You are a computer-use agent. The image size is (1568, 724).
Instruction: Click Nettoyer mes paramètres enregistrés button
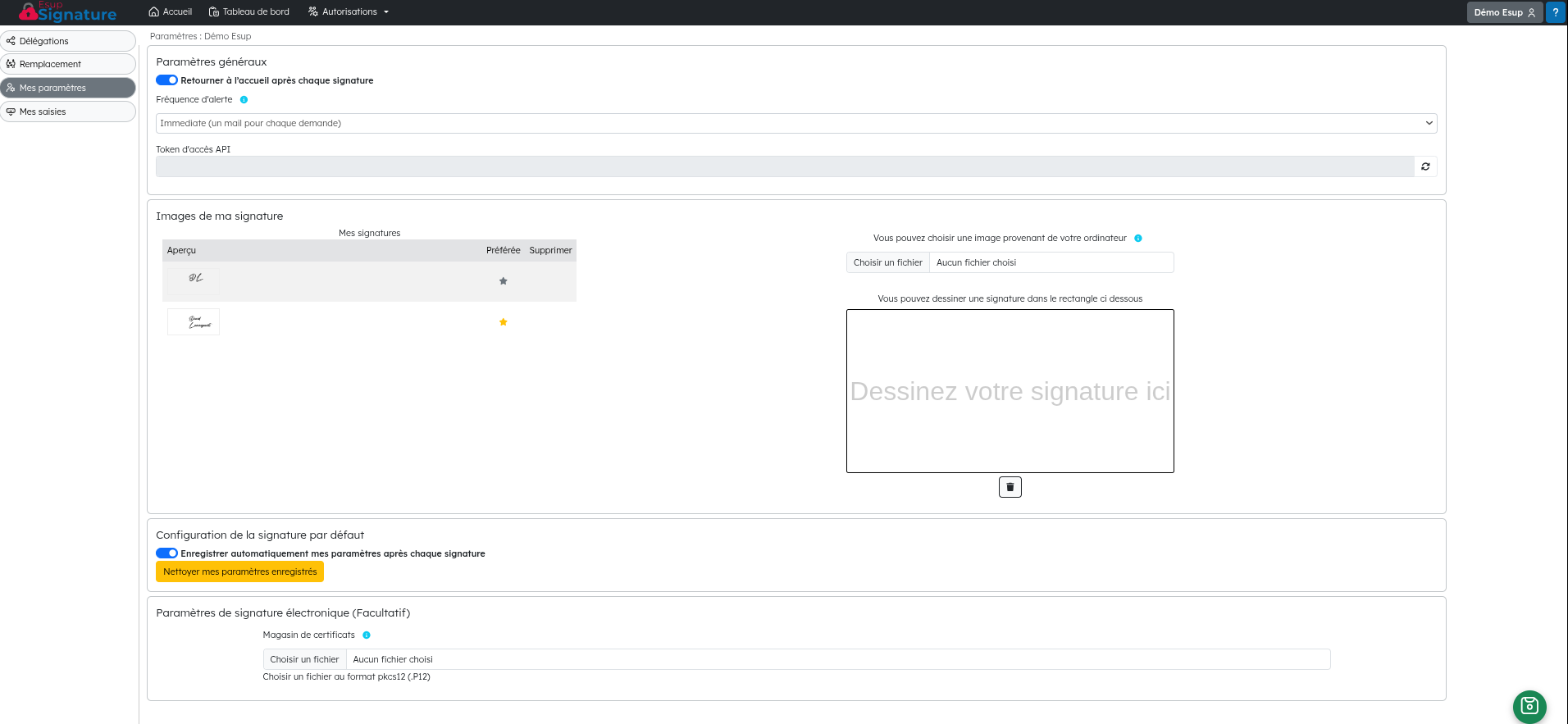coord(239,571)
